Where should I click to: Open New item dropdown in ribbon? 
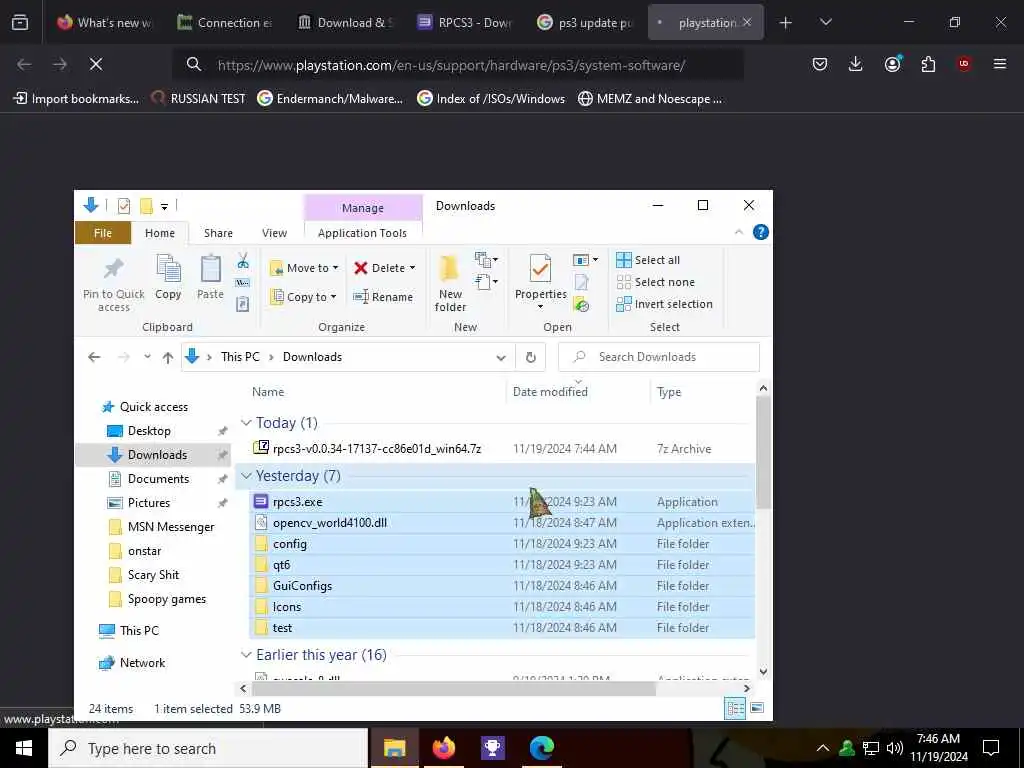[487, 260]
